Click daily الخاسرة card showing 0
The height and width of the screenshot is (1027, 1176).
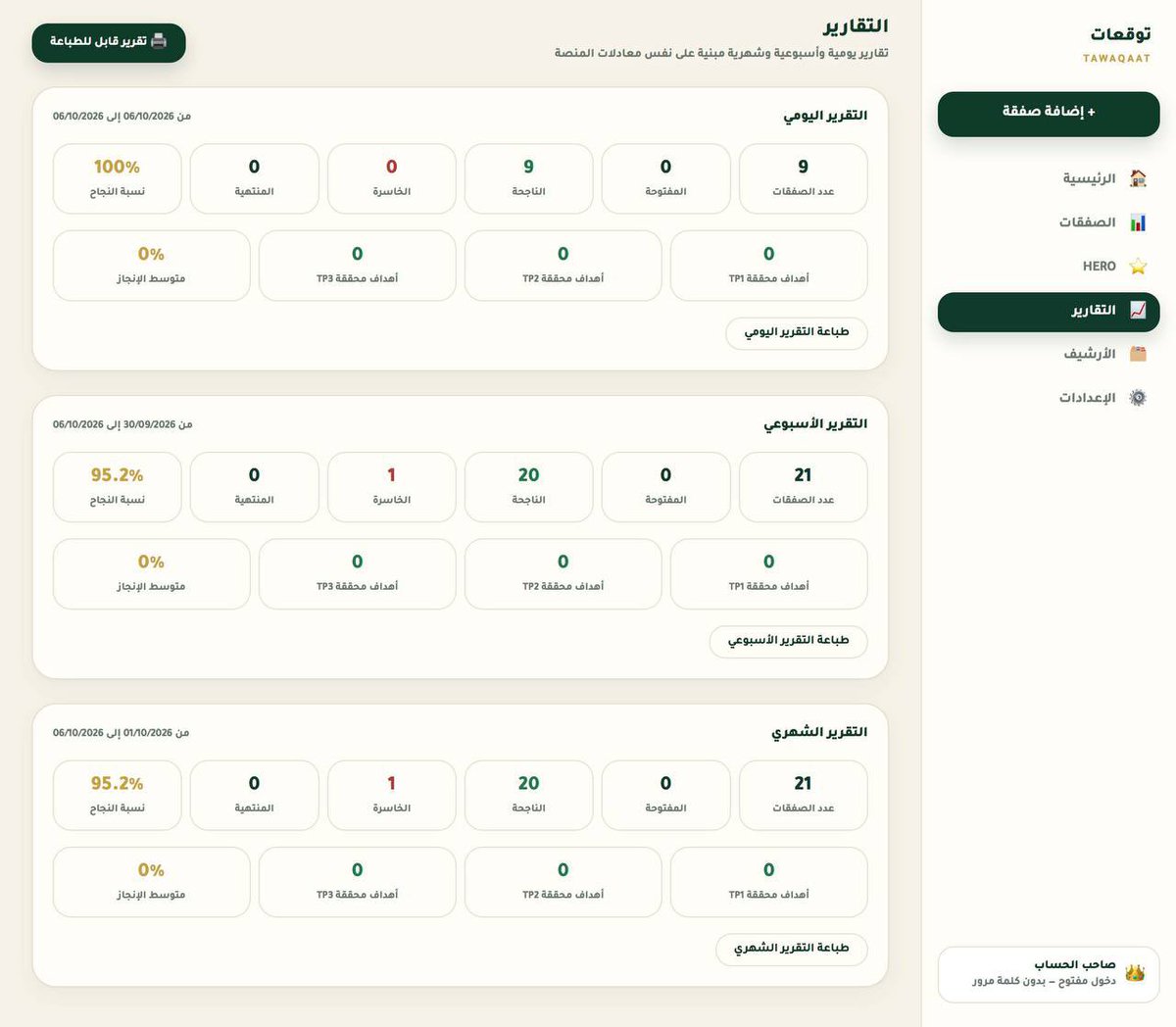tap(391, 178)
